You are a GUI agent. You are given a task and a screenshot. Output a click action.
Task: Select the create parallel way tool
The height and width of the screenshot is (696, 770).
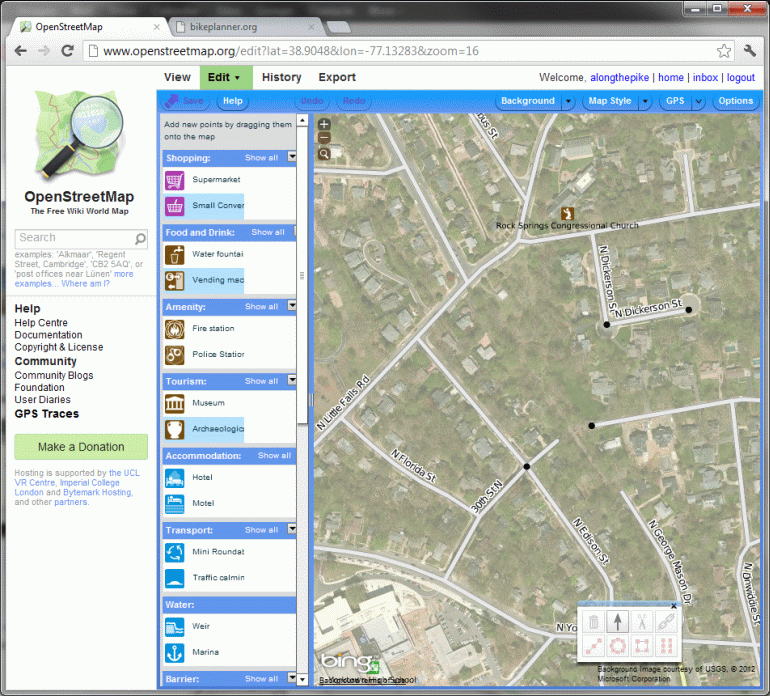coord(665,645)
